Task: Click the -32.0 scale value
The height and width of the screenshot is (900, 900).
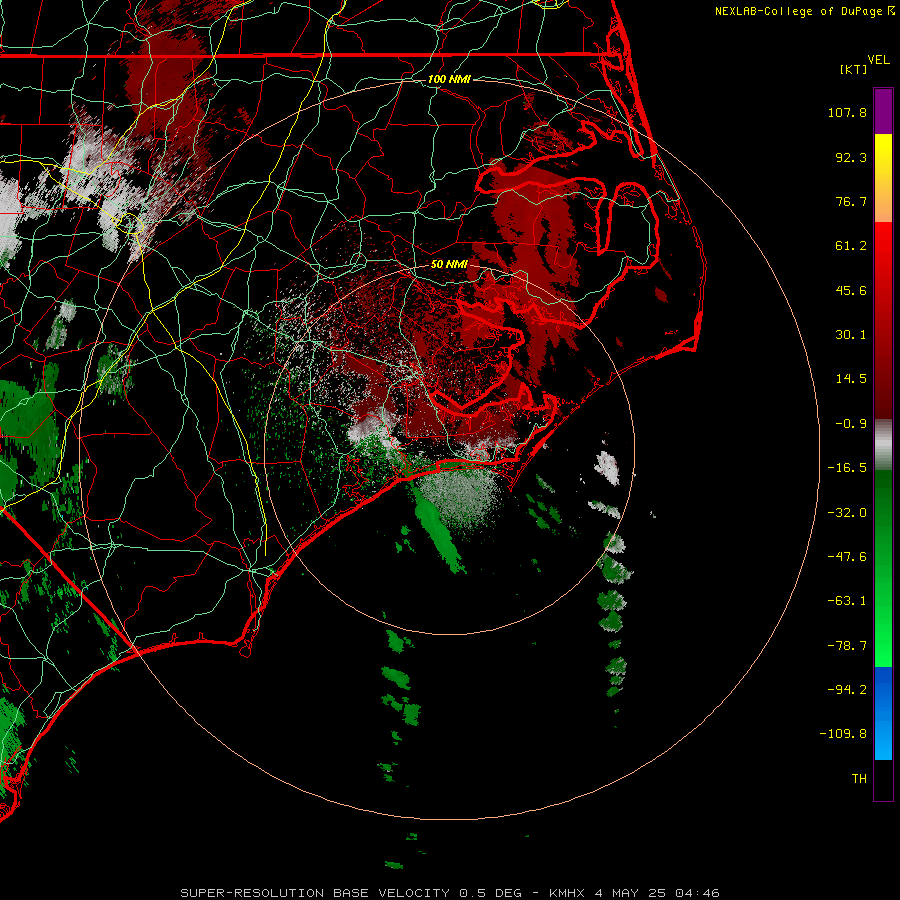Action: pyautogui.click(x=847, y=513)
